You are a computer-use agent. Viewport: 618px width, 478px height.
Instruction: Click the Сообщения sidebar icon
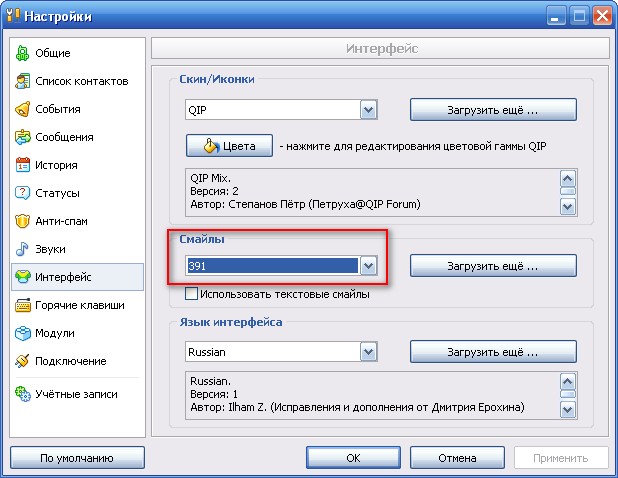coord(22,137)
